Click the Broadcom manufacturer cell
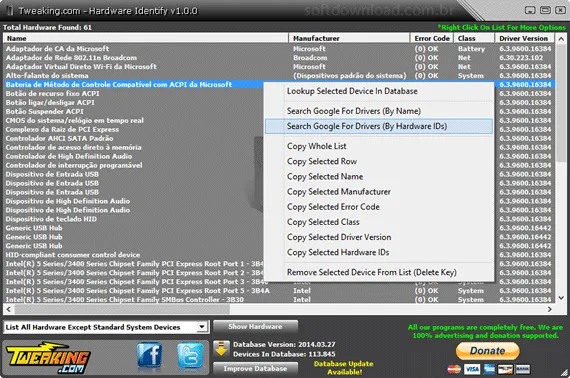Screen dimensions: 570x378 coord(310,58)
